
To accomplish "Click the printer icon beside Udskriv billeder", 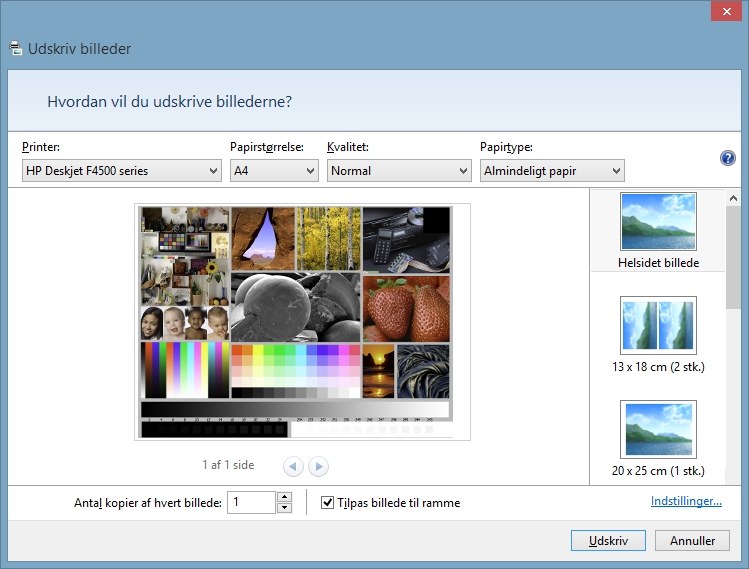I will pos(16,48).
